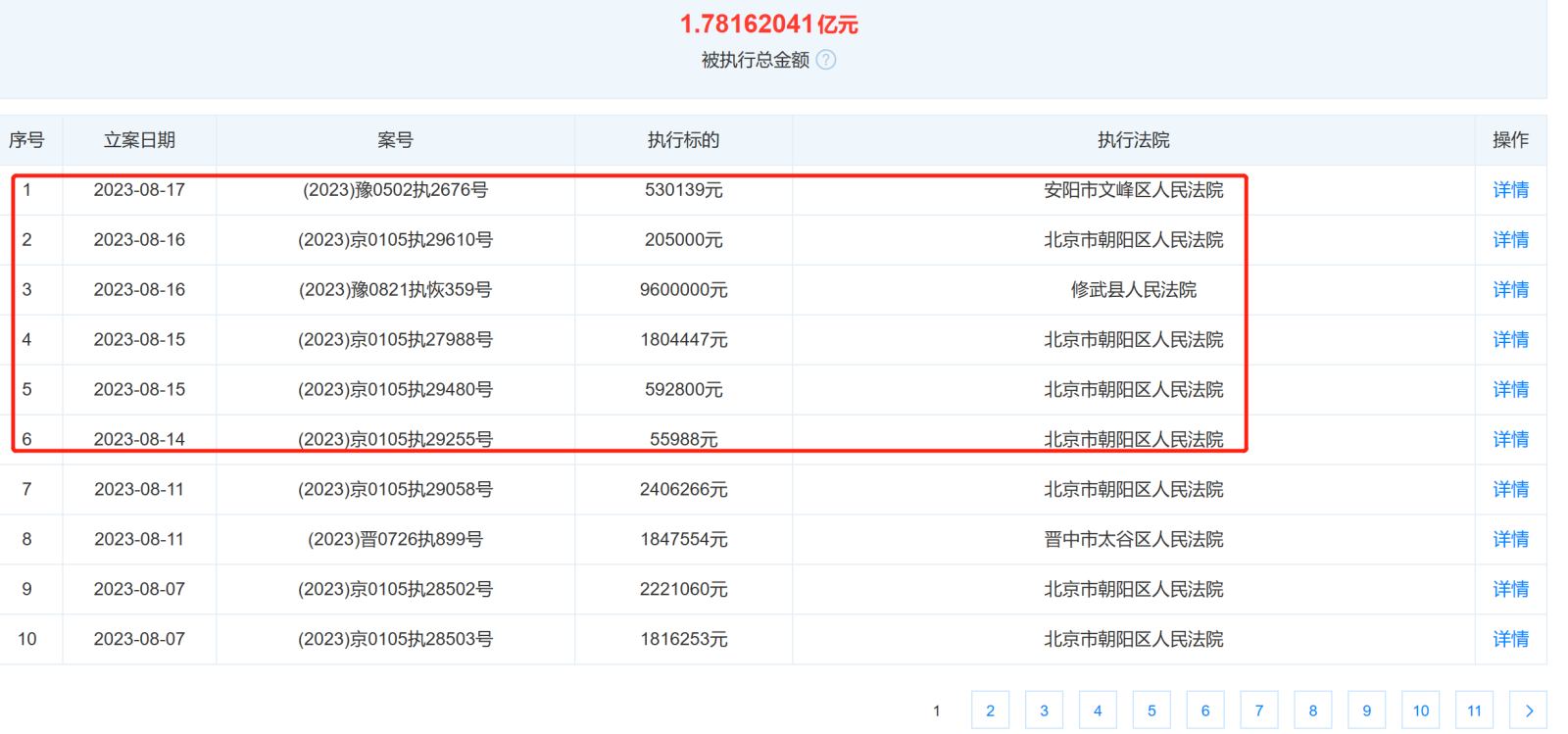This screenshot has width=1568, height=734.
Task: Click the 执行法院 column header
Action: click(x=1133, y=140)
